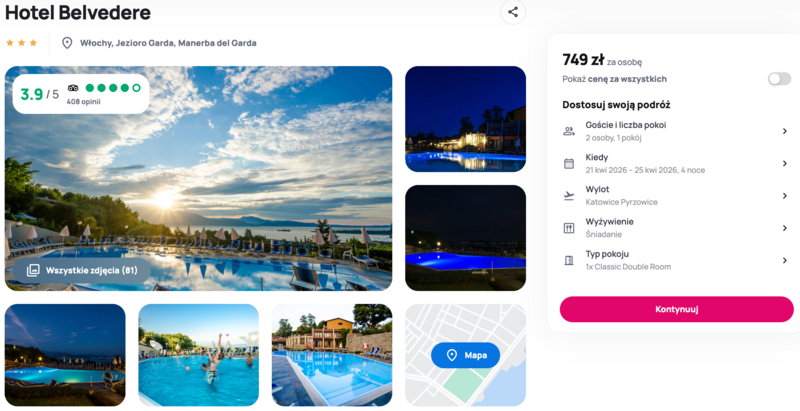
Task: Expand Goście i liczba pokoi chevron
Action: (x=785, y=131)
